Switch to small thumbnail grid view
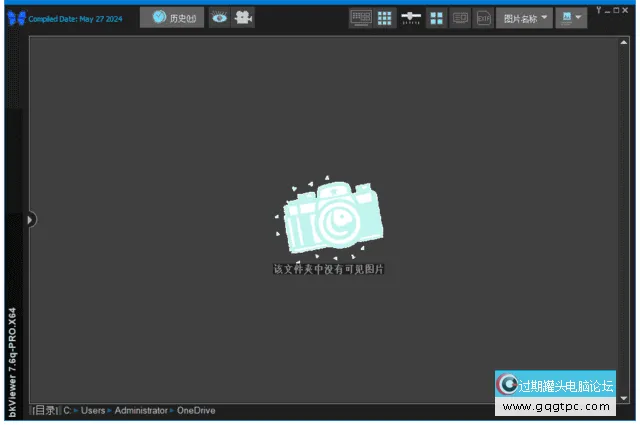The width and height of the screenshot is (640, 425). [385, 18]
